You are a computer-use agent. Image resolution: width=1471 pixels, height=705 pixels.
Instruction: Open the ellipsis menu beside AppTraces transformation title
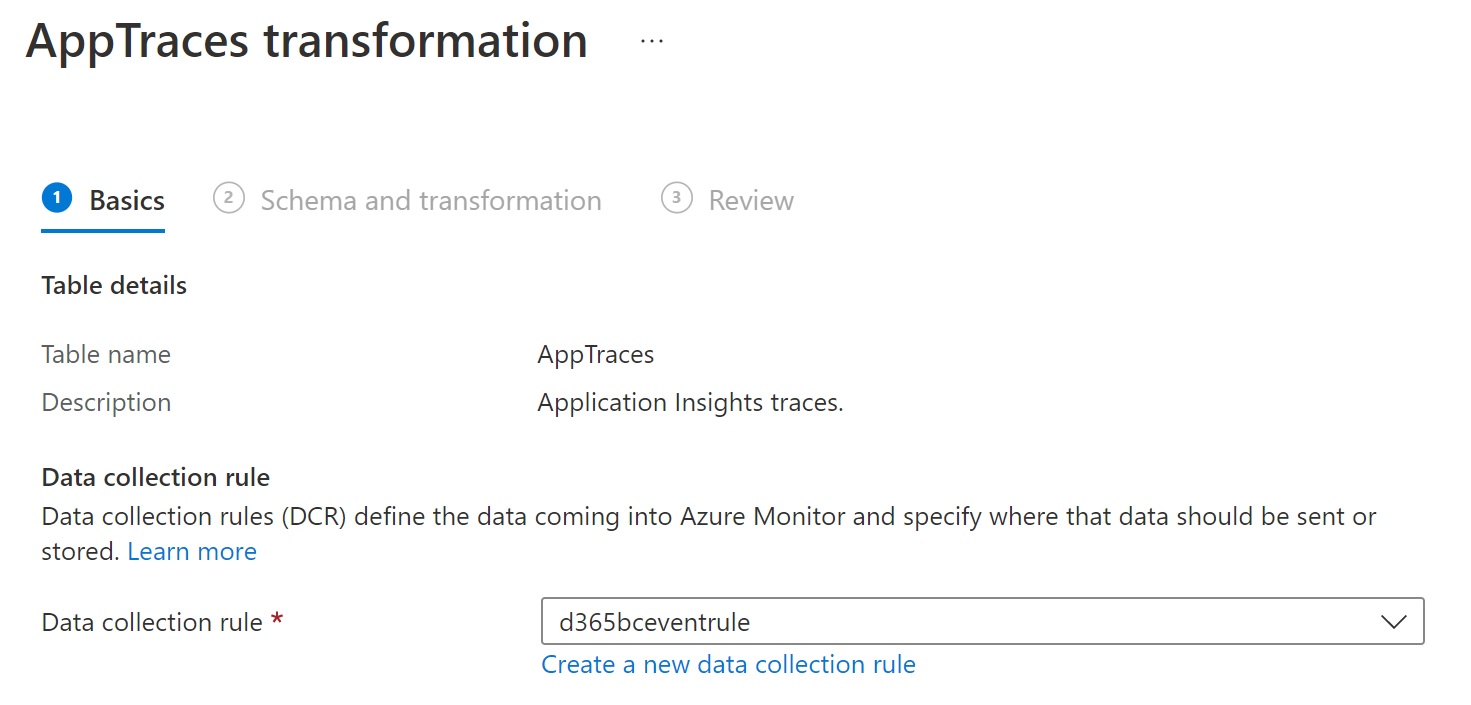[x=652, y=42]
